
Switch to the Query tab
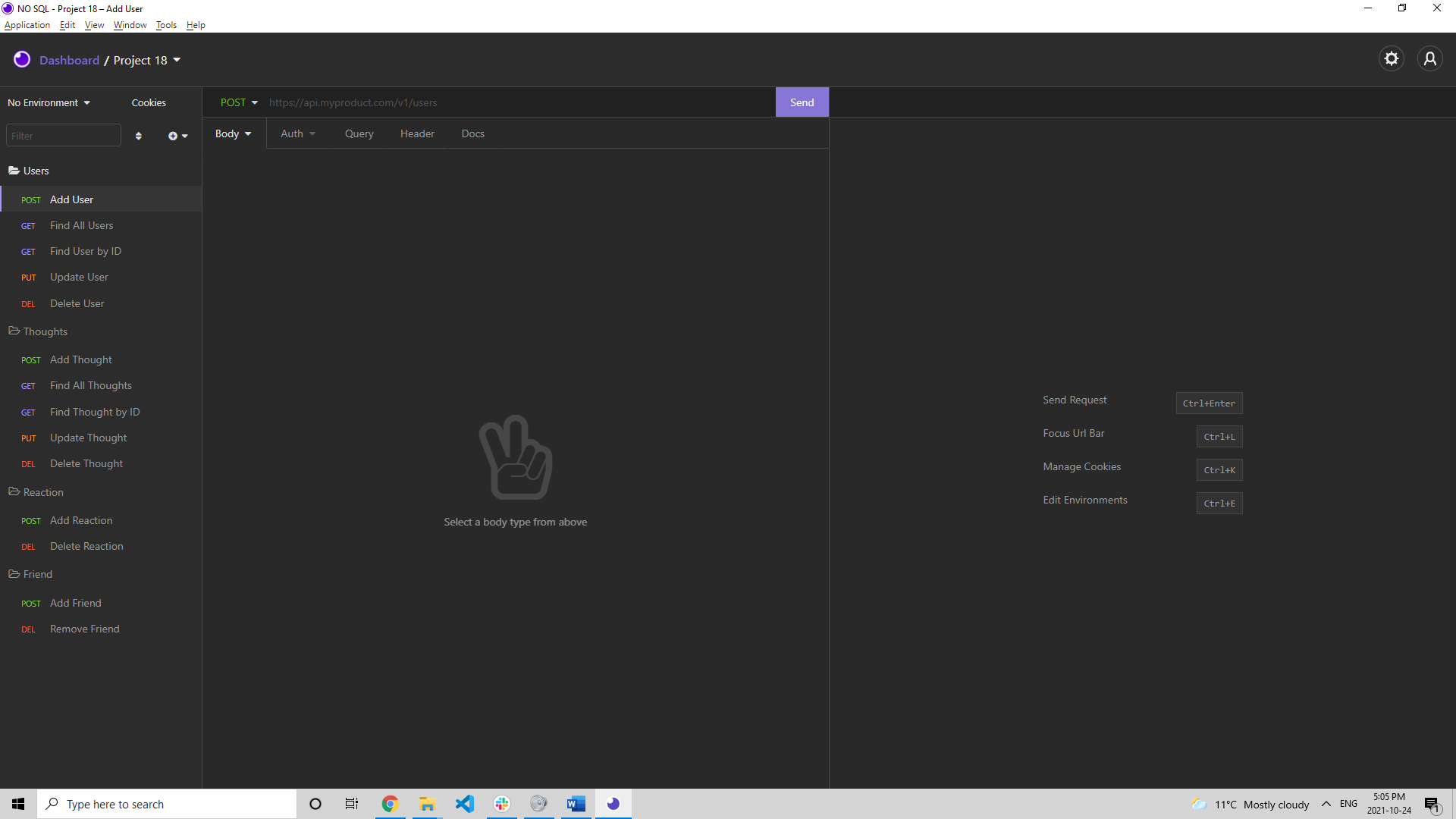coord(359,134)
